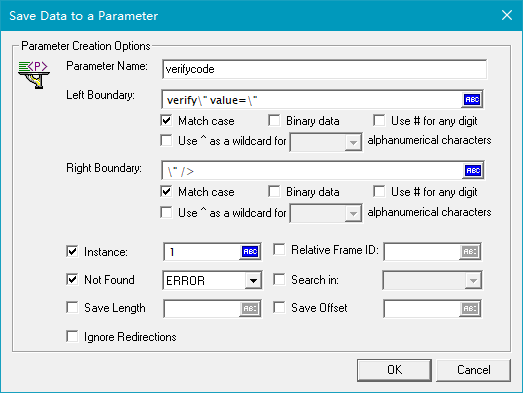Enable the Save Length checkbox
This screenshot has height=393, width=523.
72,307
